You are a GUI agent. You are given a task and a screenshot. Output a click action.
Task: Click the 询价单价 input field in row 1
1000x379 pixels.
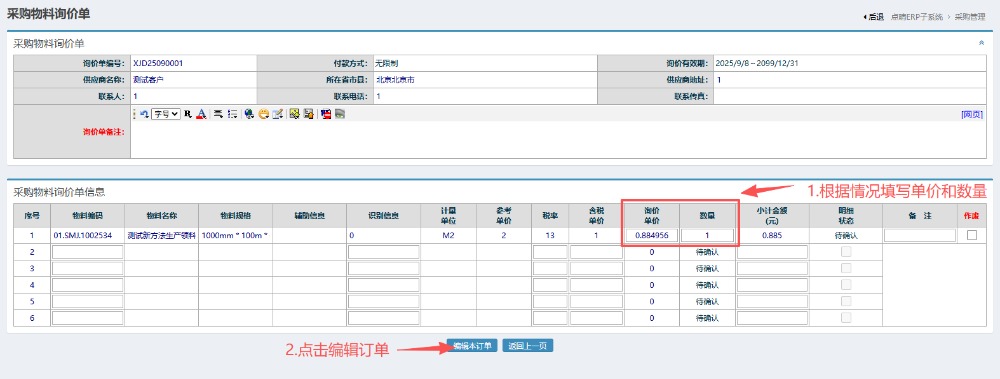(652, 235)
